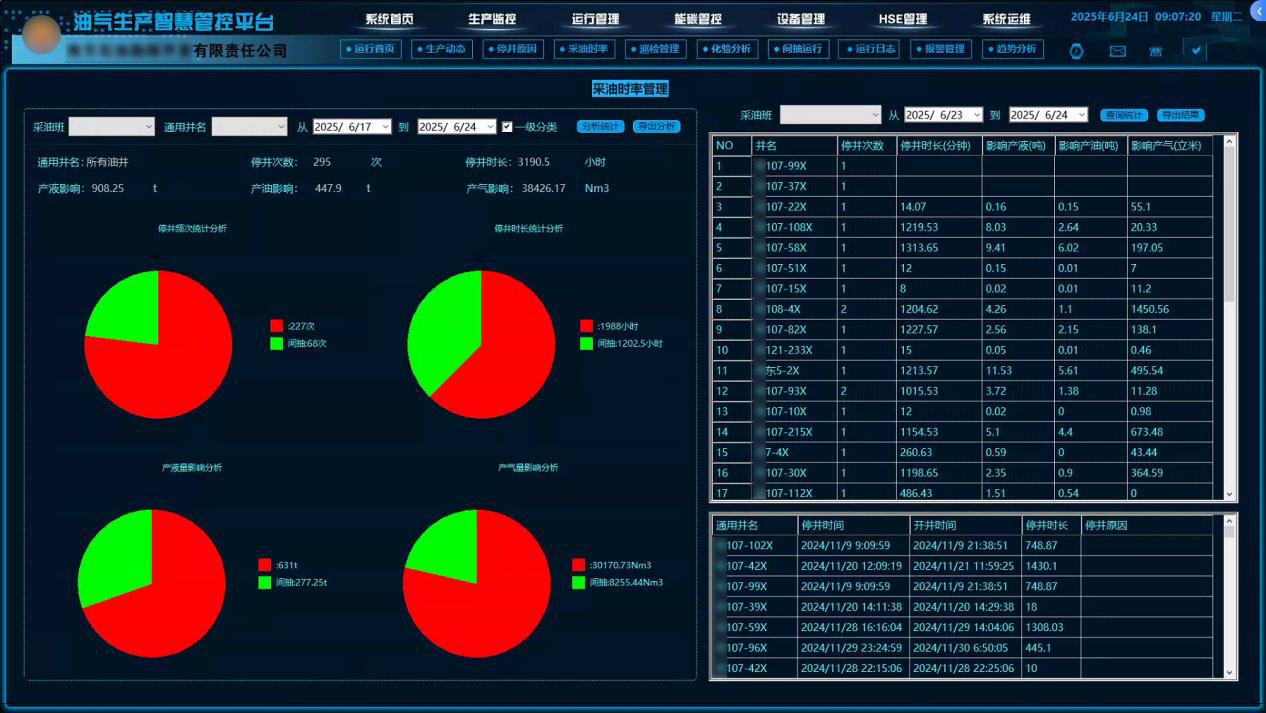The height and width of the screenshot is (713, 1266).
Task: Switch to the 运行首页 tab
Action: [370, 49]
